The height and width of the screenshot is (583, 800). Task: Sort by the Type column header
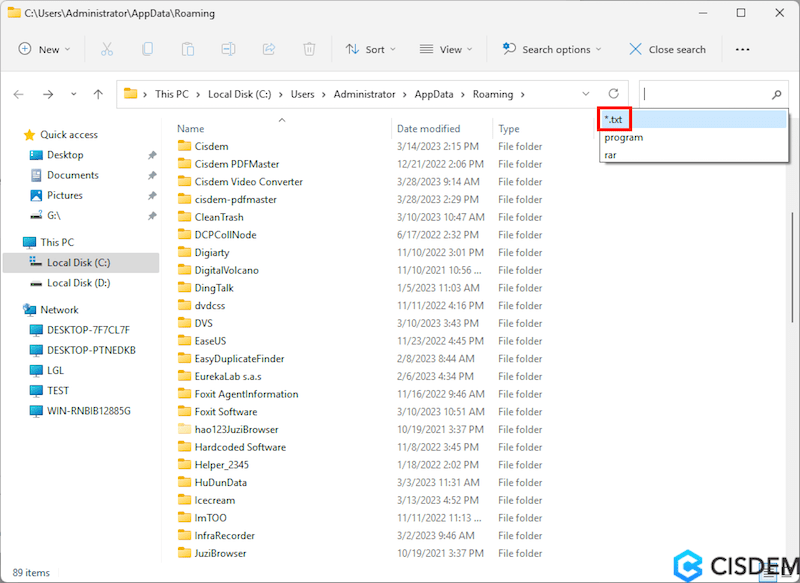click(x=509, y=129)
